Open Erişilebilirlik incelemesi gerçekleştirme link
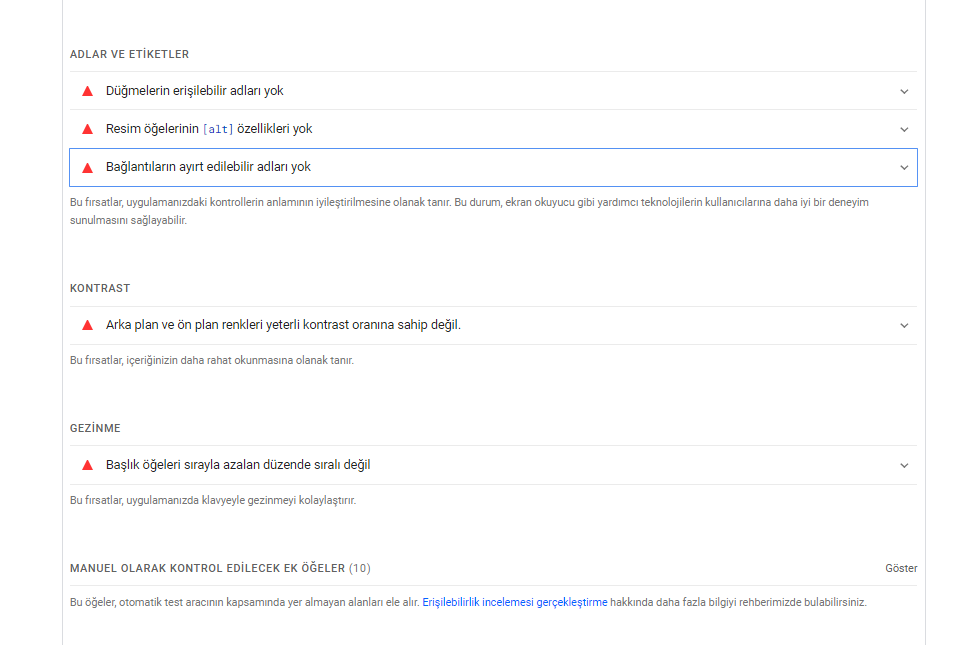Screen dimensions: 977x645 click(x=515, y=602)
